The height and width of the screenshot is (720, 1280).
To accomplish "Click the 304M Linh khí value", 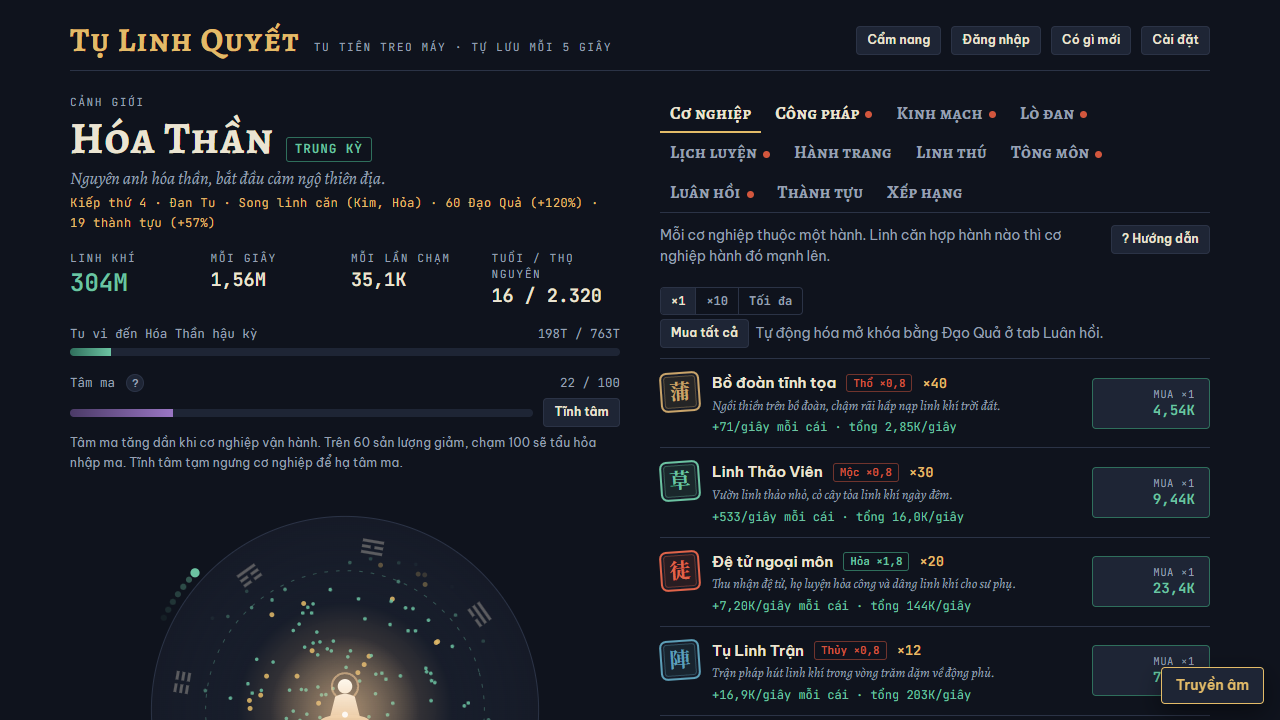I will pos(99,283).
